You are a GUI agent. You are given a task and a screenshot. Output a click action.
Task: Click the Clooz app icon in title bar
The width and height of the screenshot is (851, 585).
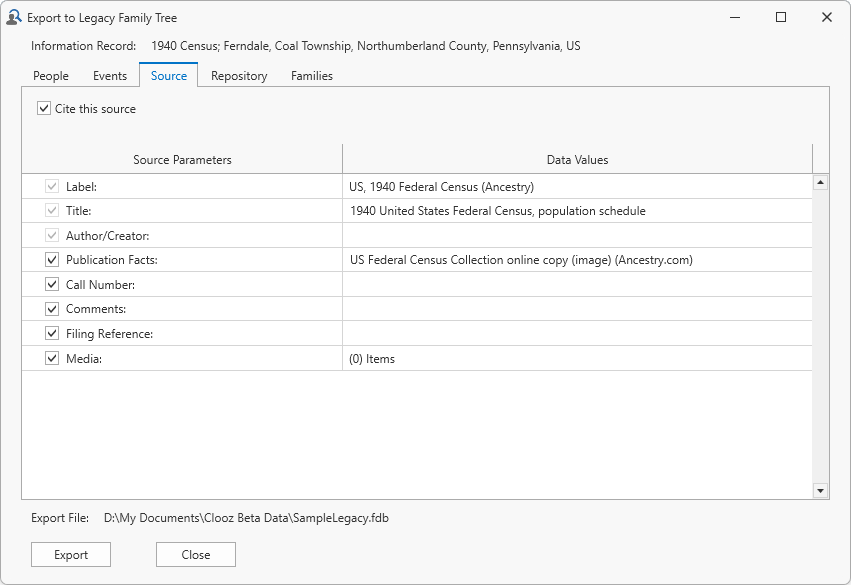coord(14,17)
